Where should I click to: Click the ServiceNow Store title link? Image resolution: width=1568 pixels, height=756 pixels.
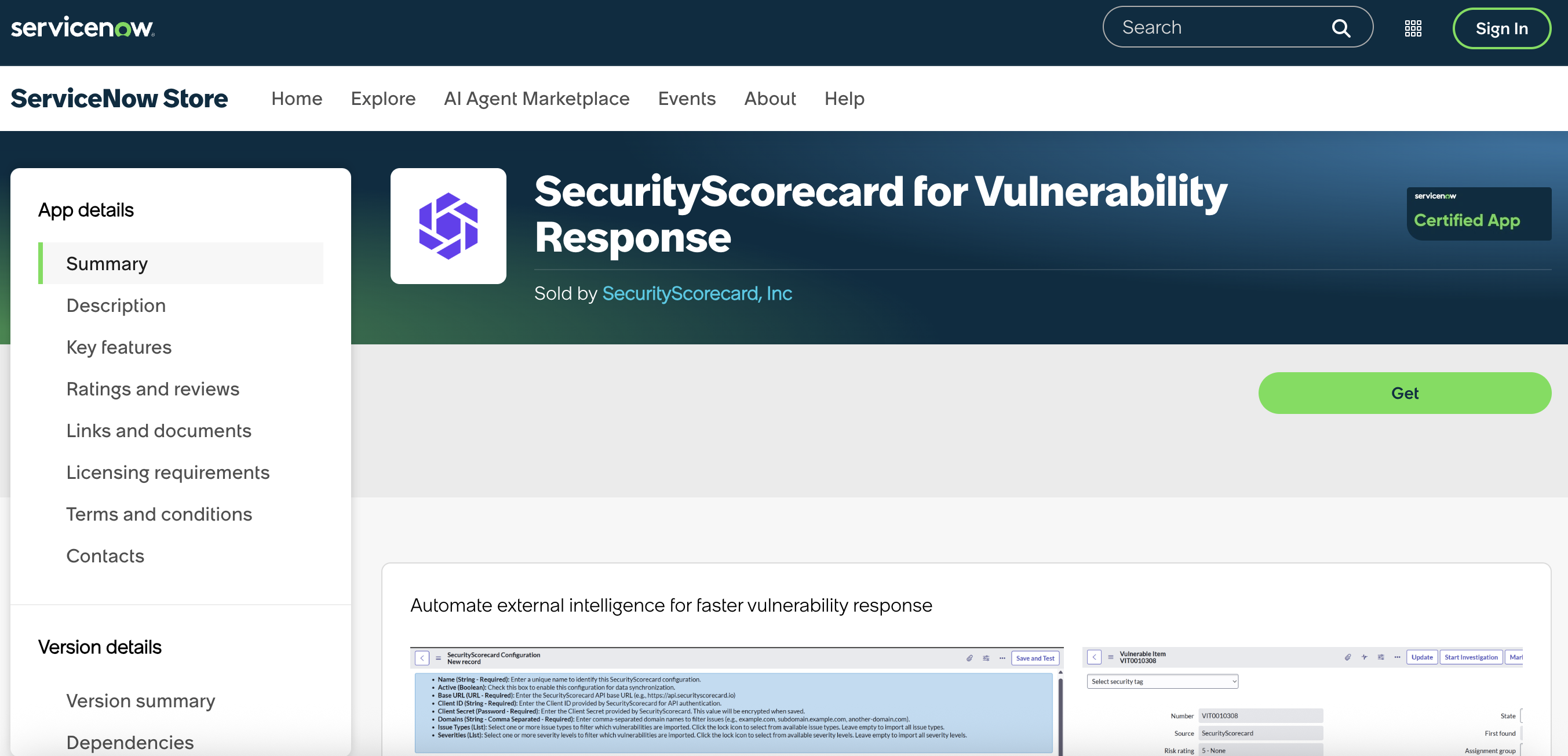click(x=119, y=99)
